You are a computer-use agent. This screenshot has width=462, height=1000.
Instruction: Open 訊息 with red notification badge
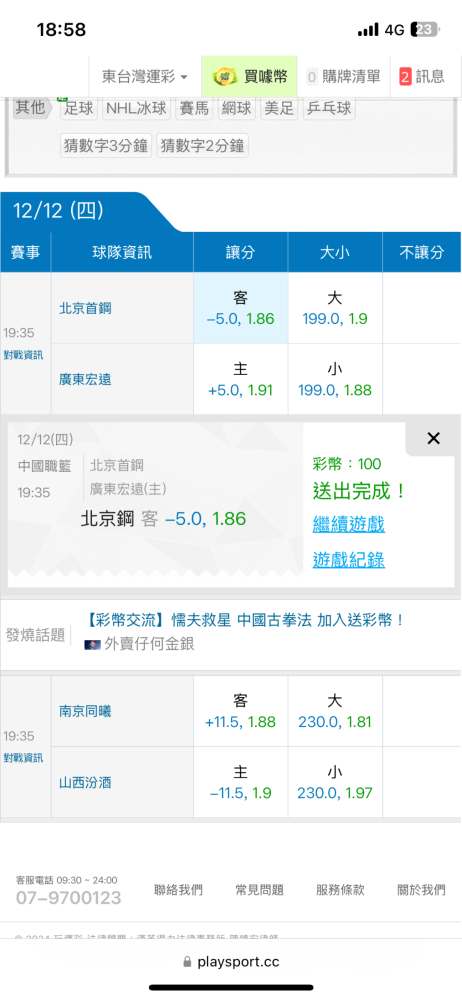[x=422, y=77]
